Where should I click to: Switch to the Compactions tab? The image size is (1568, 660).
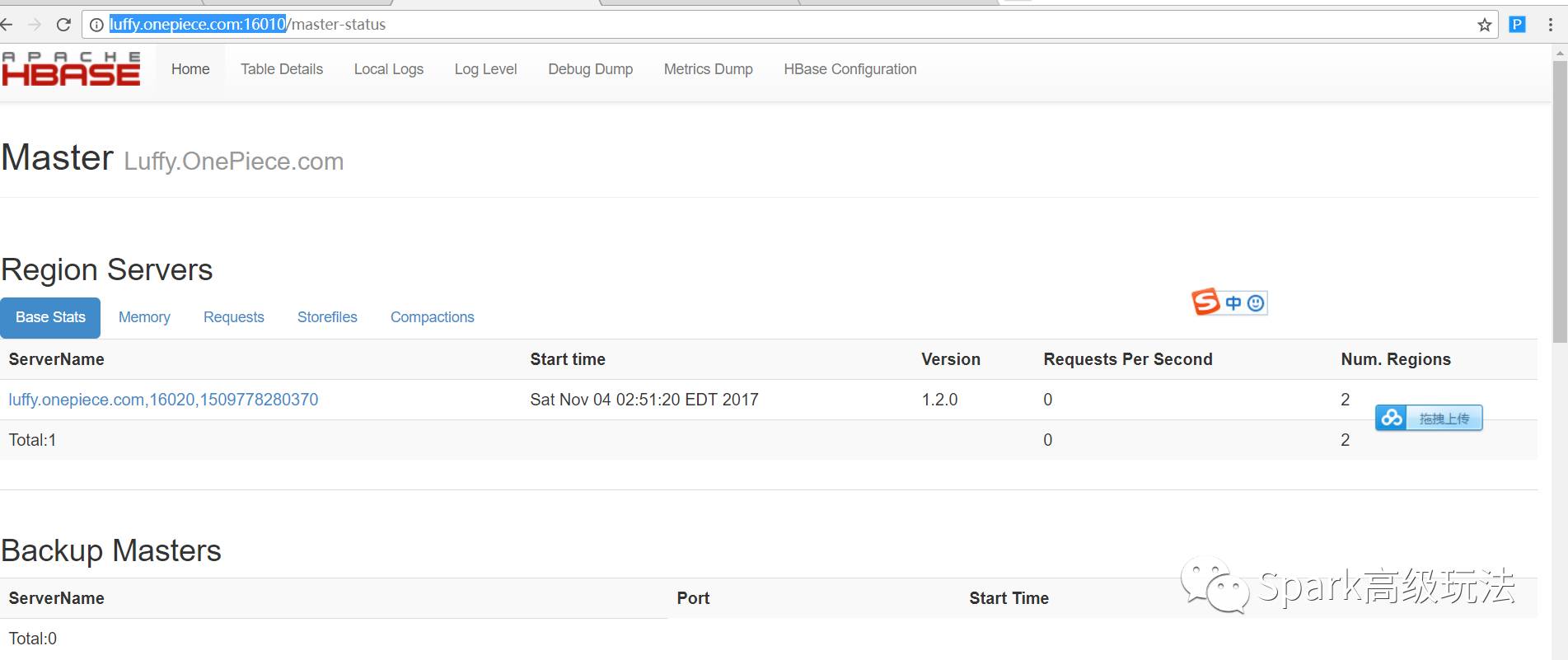[433, 317]
